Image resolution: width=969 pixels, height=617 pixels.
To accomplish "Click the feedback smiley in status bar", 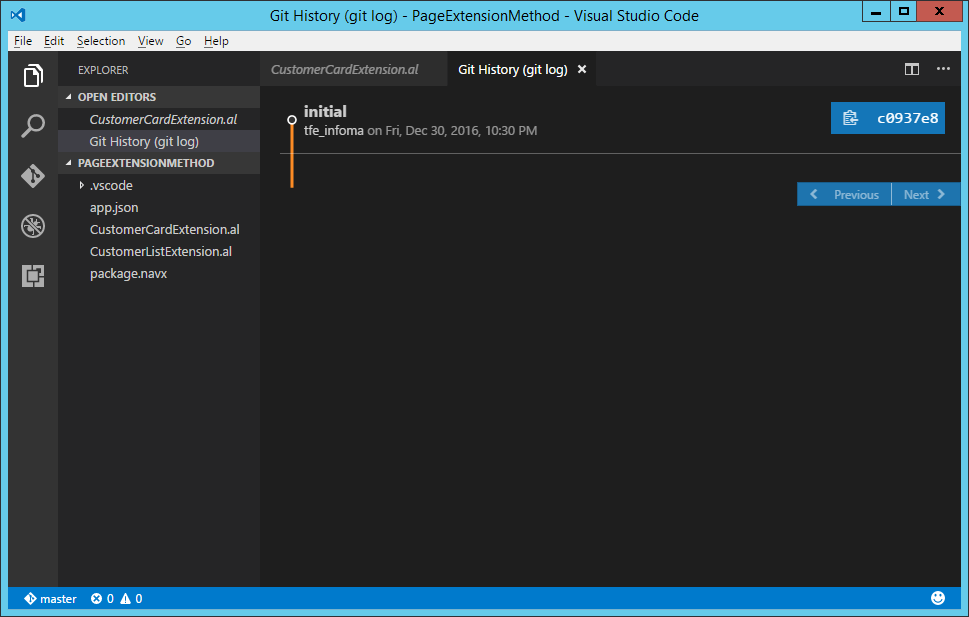I will [937, 598].
